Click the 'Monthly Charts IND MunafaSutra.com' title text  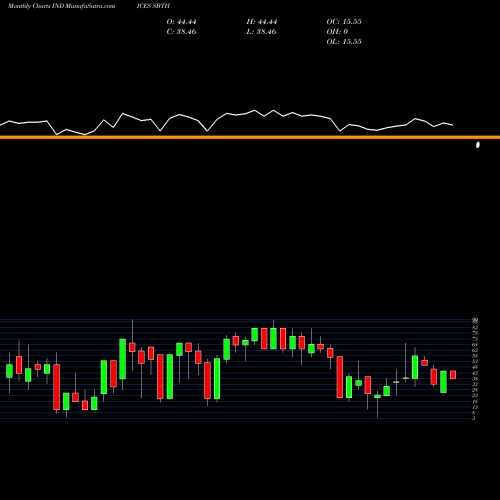click(x=61, y=6)
